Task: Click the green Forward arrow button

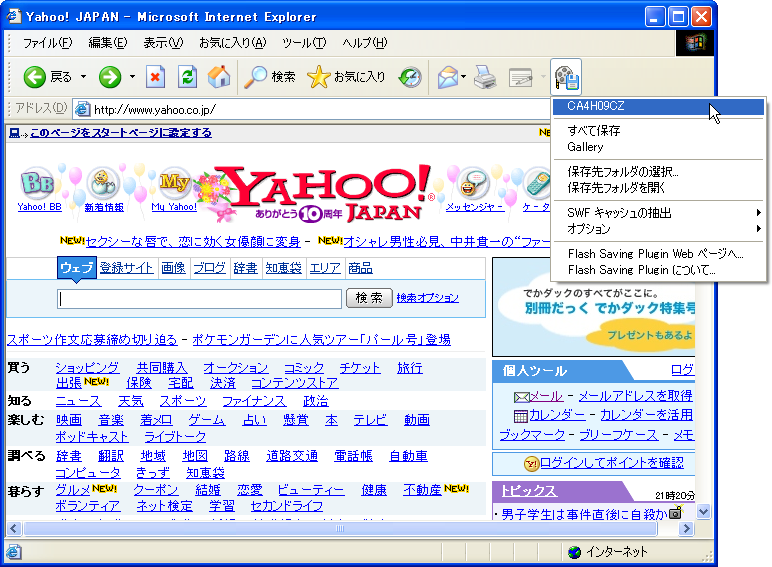Action: (x=110, y=77)
